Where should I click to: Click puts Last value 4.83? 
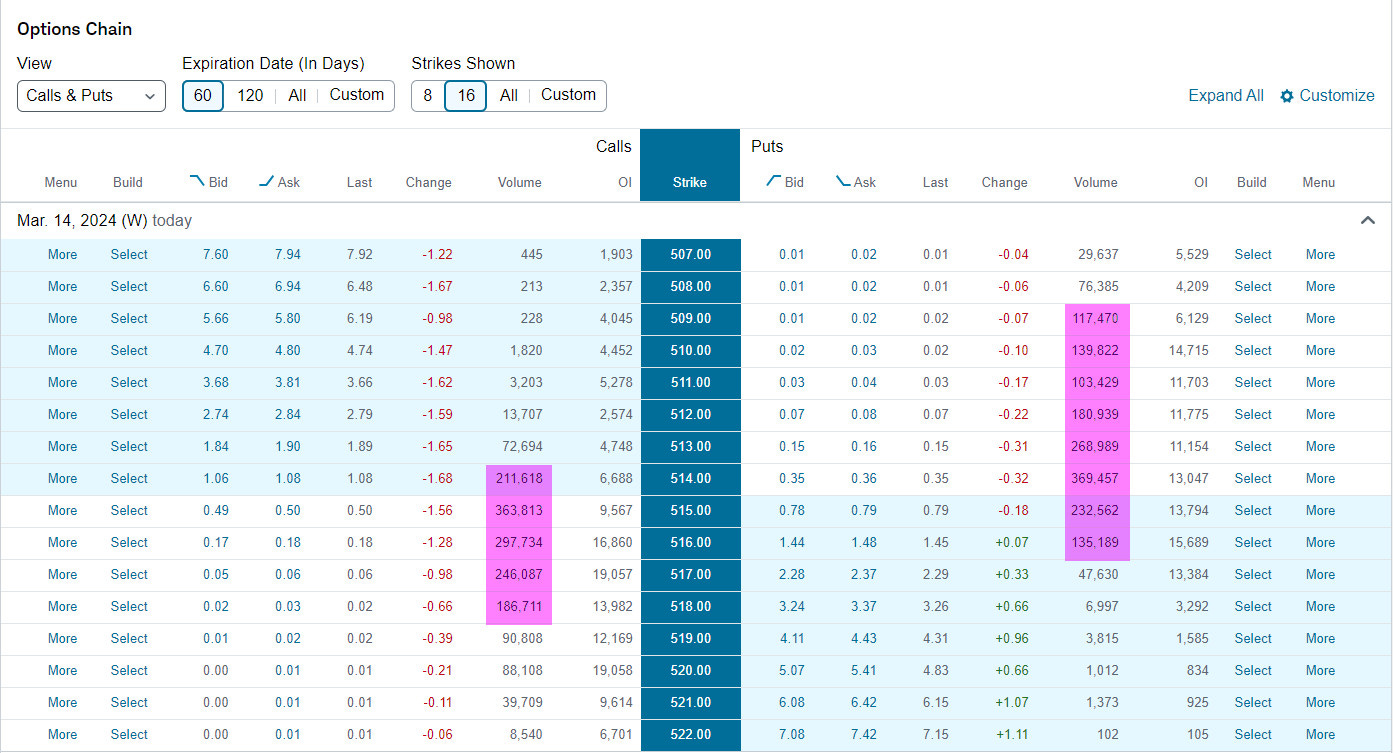936,671
